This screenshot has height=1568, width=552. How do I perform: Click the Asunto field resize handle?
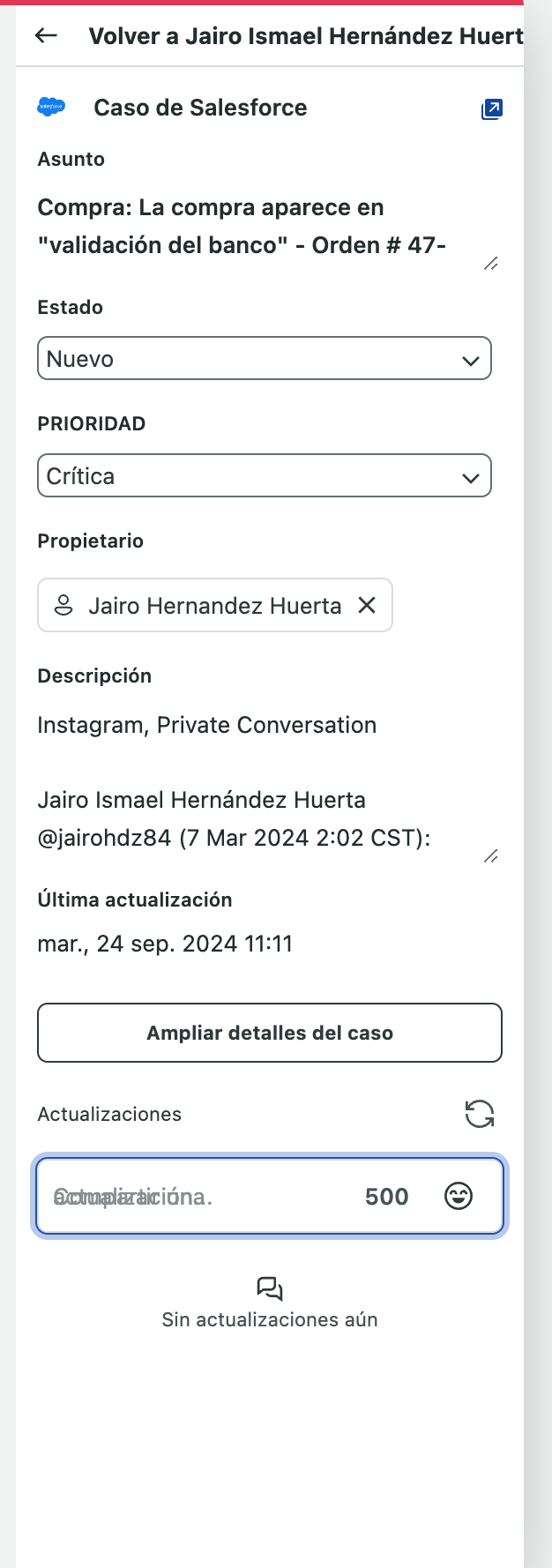491,263
